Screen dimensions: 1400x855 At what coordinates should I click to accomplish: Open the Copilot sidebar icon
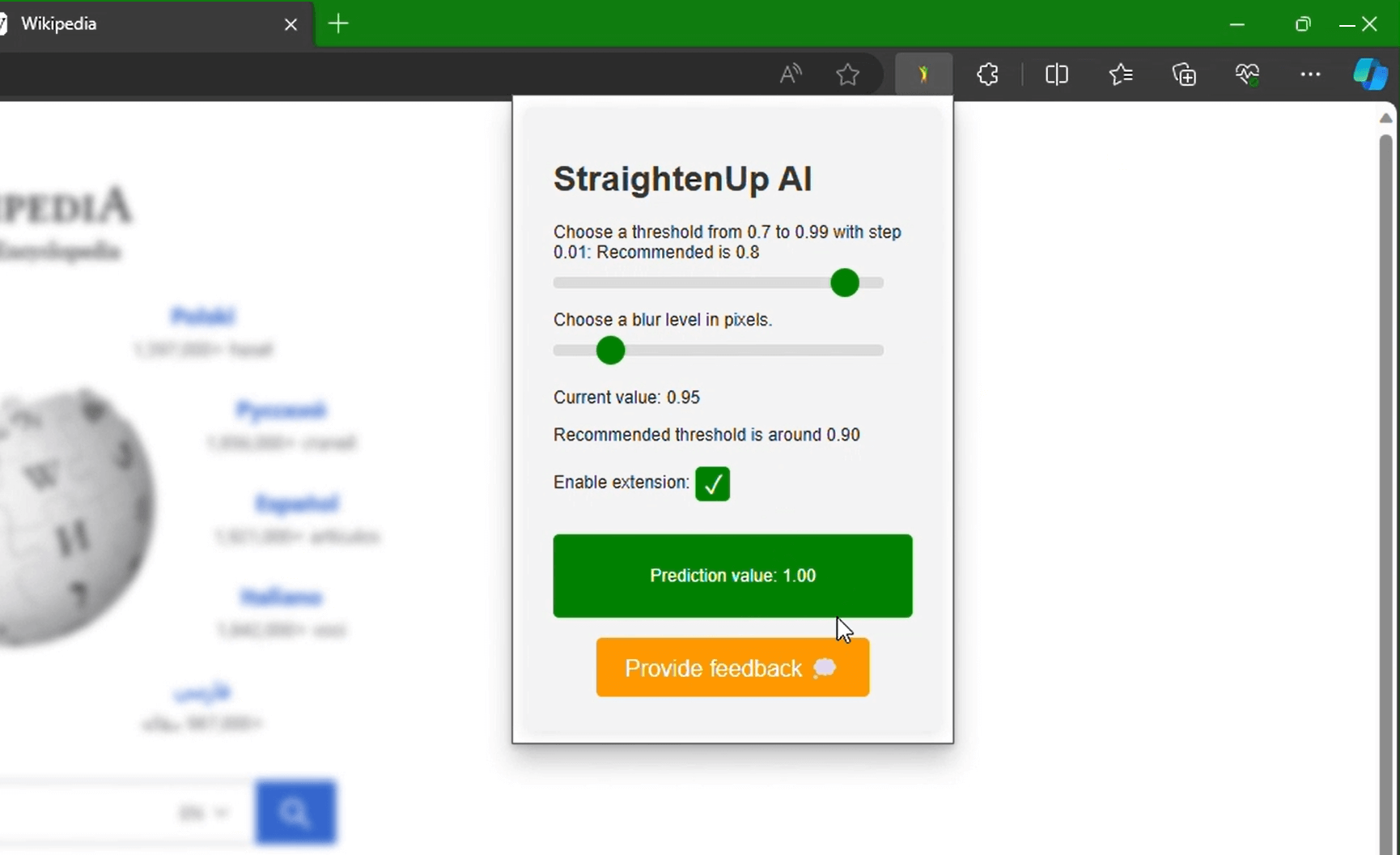(x=1369, y=74)
